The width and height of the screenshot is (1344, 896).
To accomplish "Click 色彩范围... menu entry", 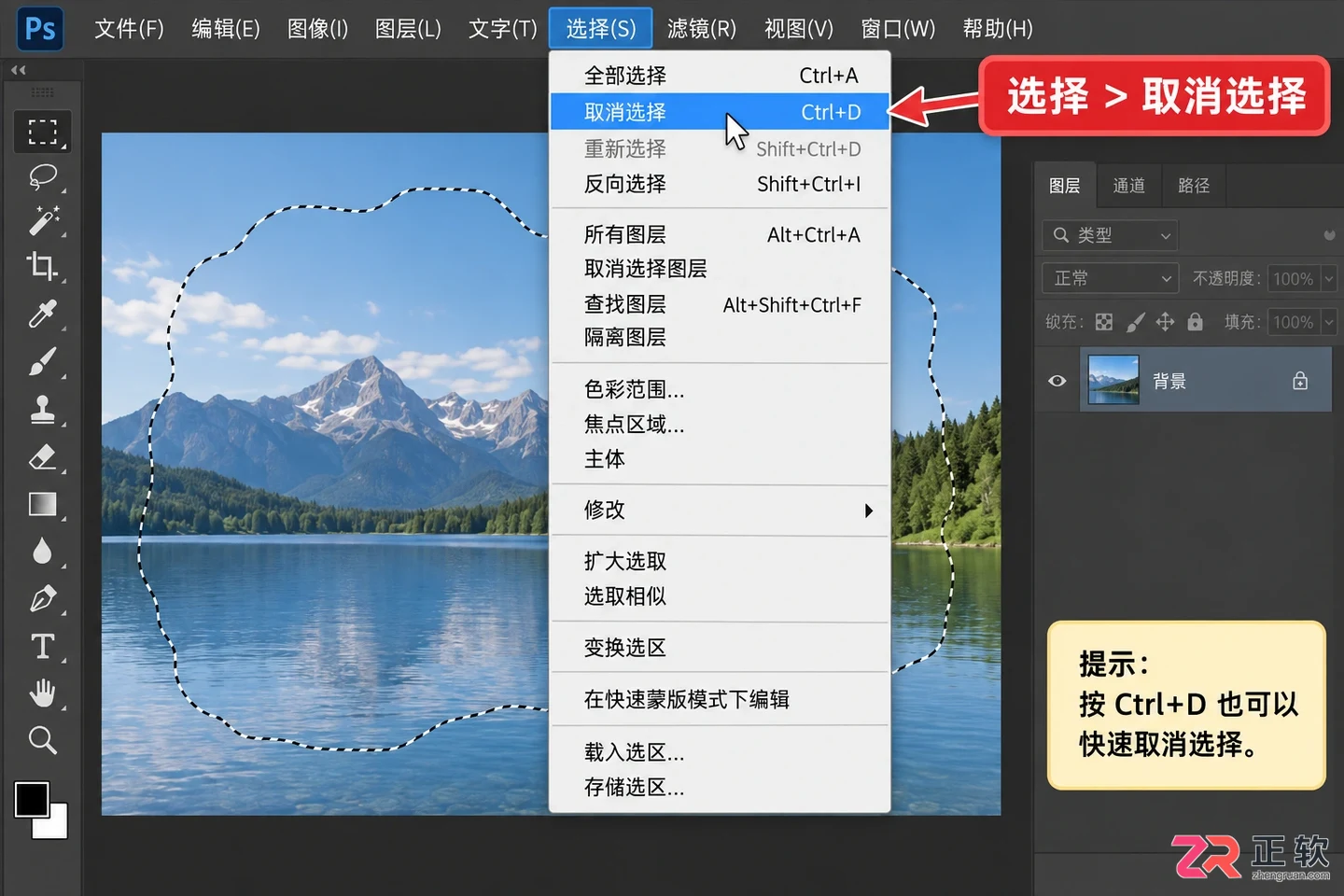I will (720, 389).
